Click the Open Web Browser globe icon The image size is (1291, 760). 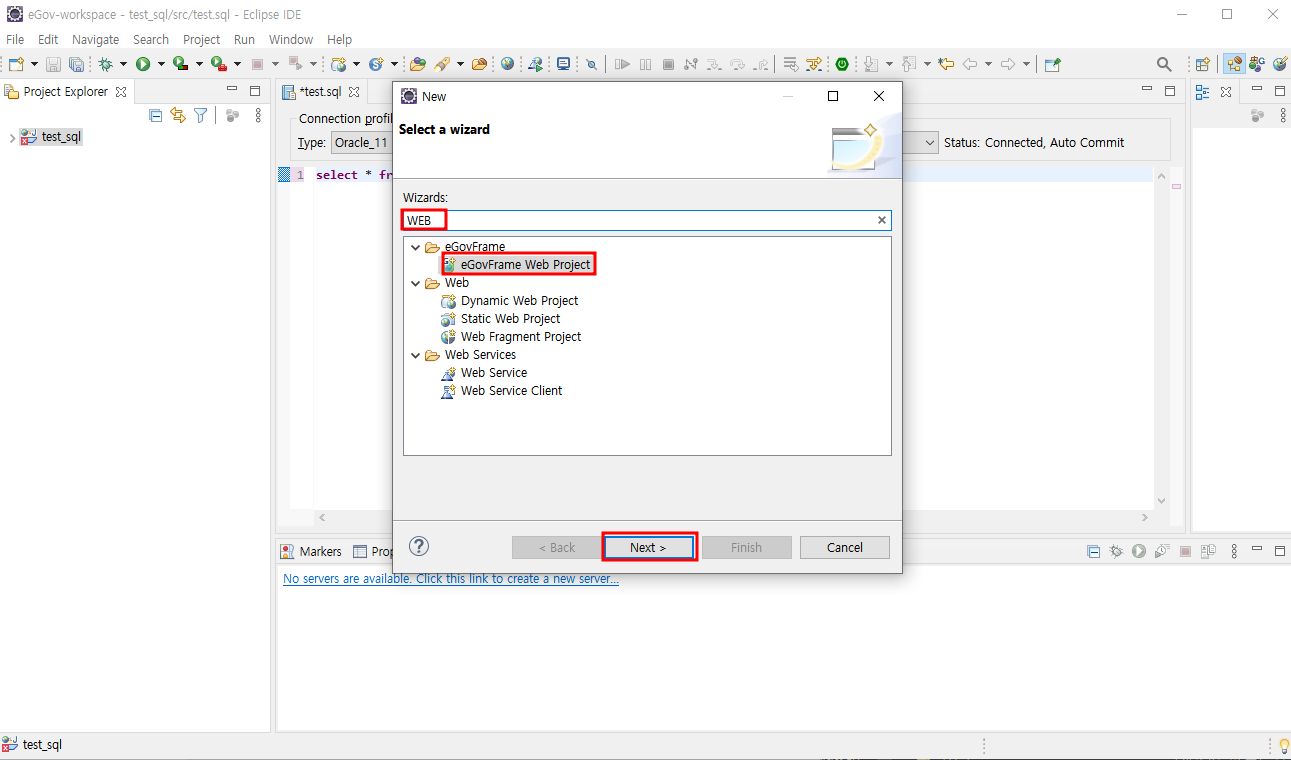click(508, 64)
